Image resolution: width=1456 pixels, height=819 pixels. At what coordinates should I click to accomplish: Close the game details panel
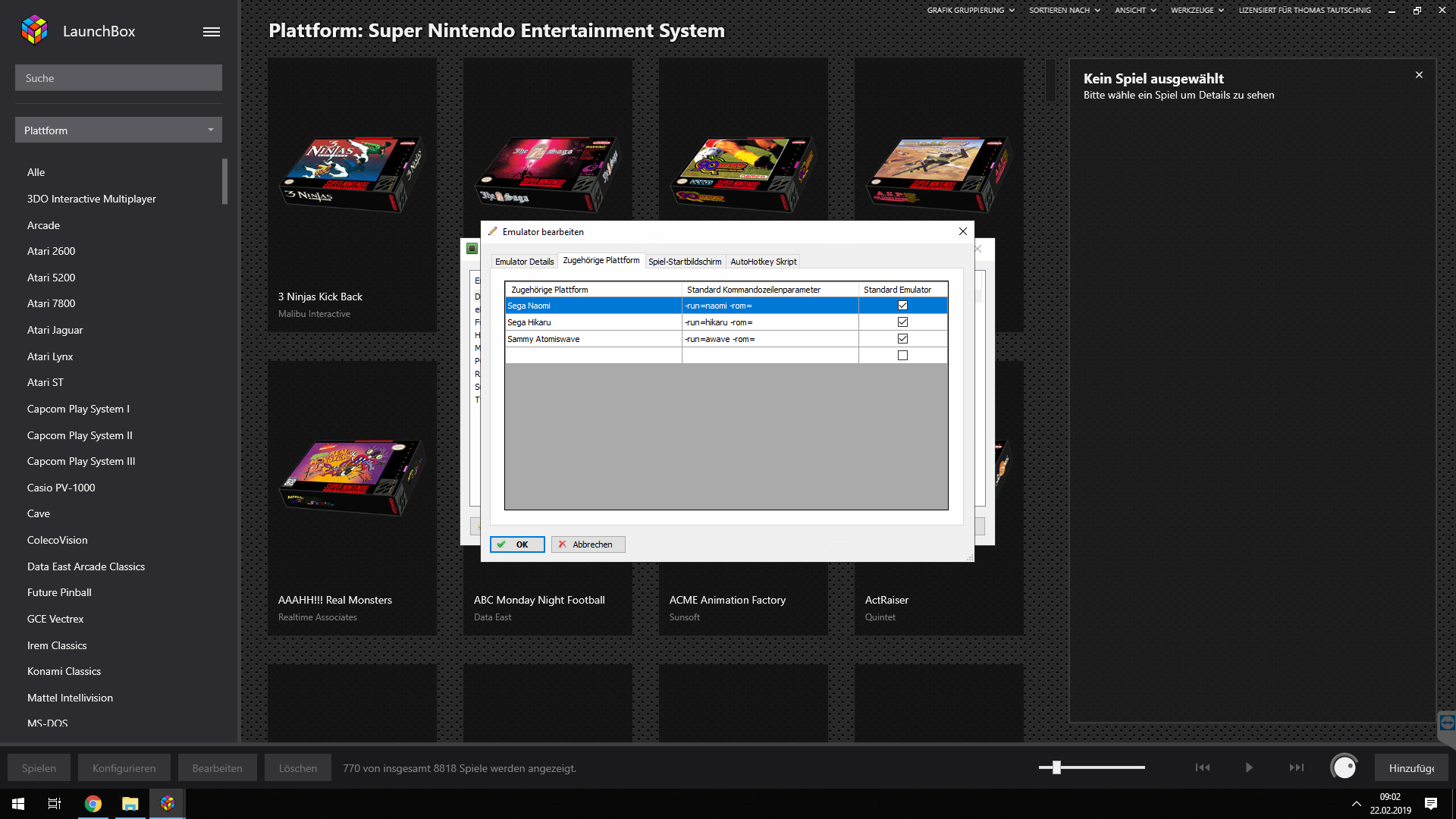pyautogui.click(x=1419, y=75)
